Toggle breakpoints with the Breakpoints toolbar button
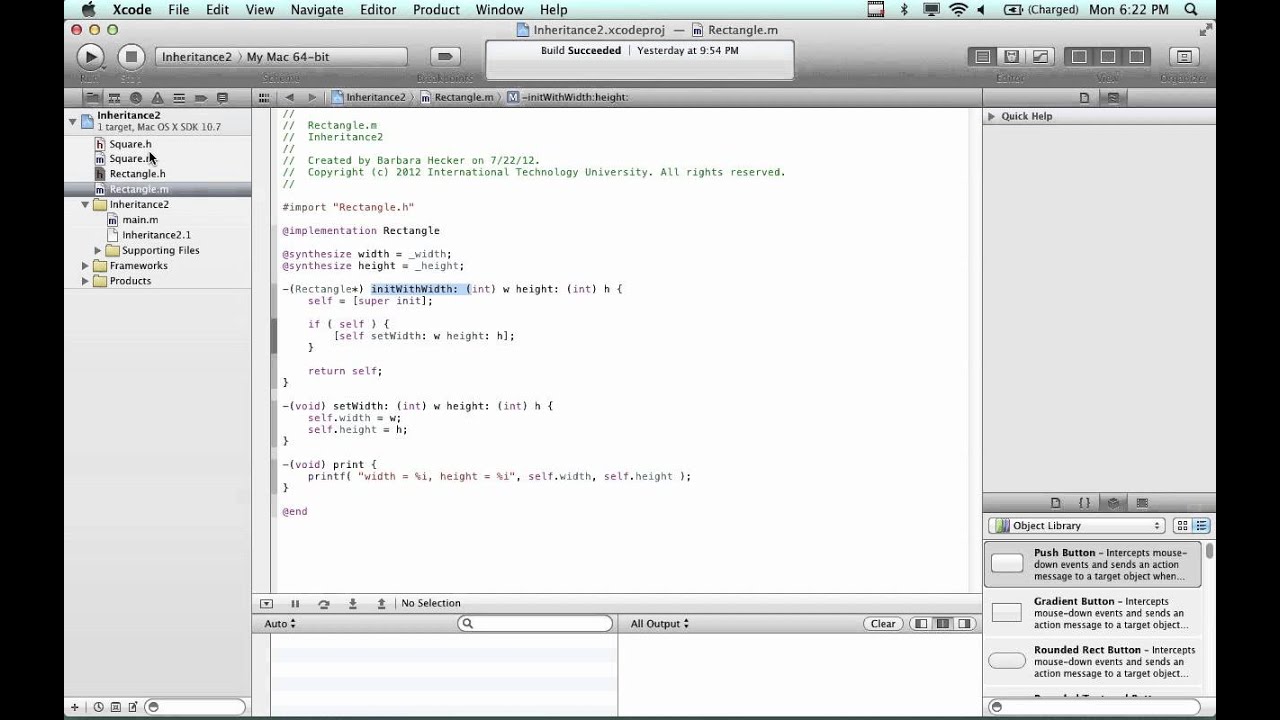Screen dimensions: 1280x720 pyautogui.click(x=445, y=57)
